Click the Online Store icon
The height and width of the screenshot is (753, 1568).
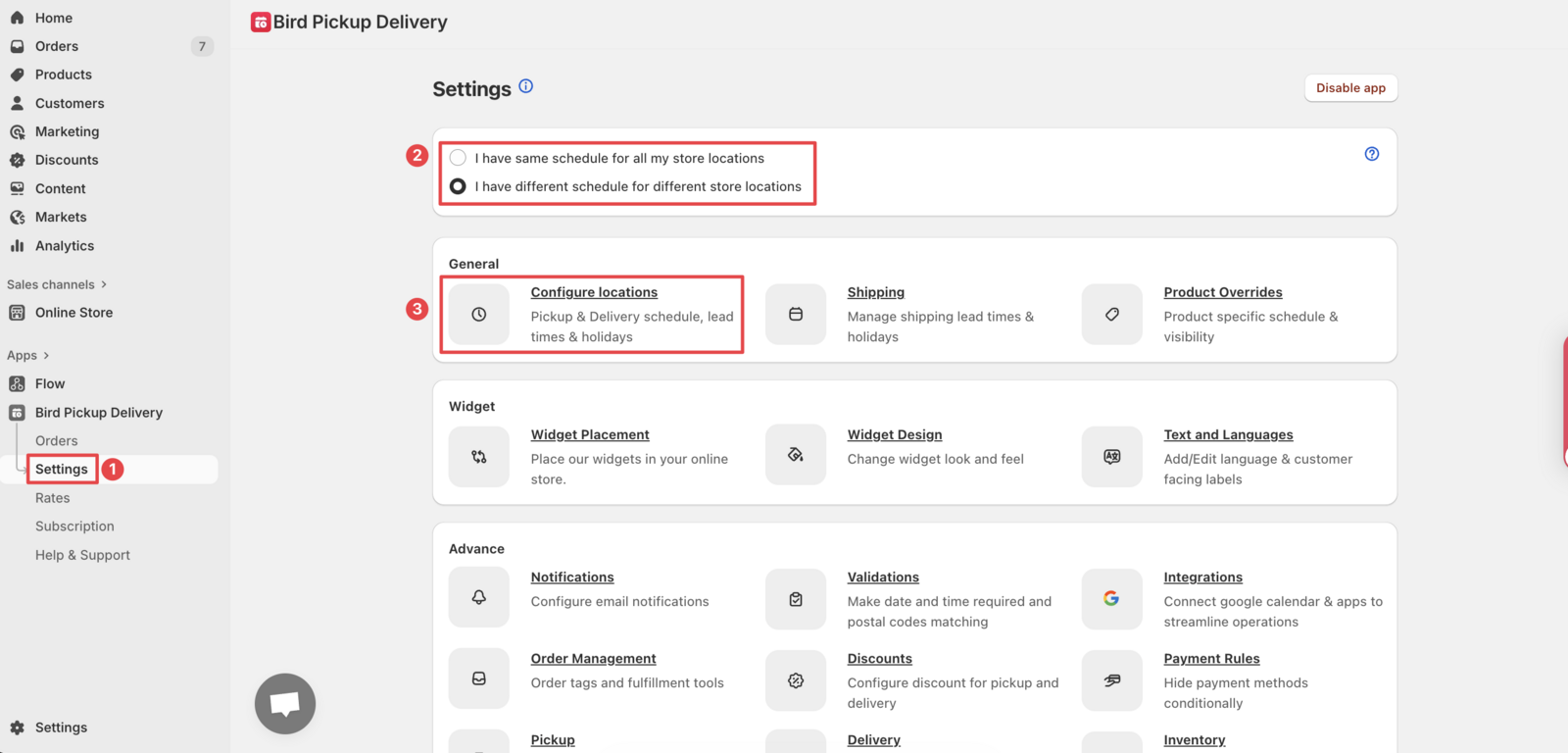pos(17,313)
